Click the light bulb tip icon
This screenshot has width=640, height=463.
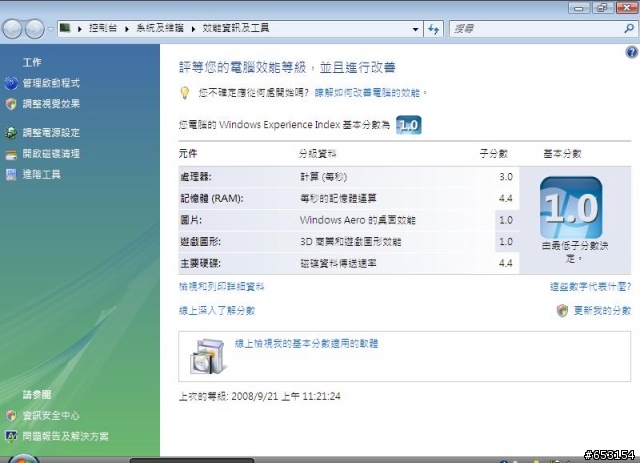tap(184, 93)
